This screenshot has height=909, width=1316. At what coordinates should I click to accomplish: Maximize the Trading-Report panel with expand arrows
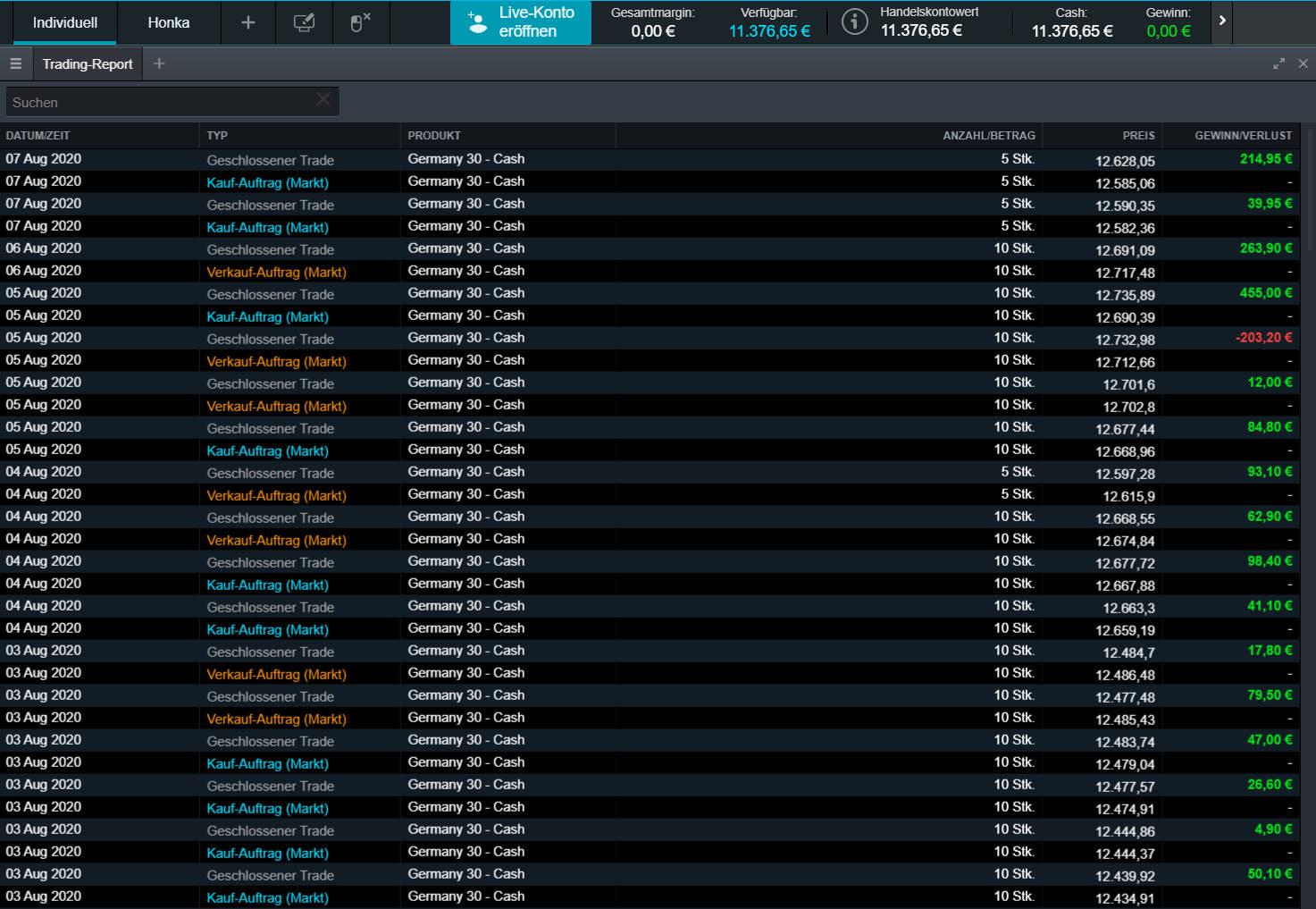(1278, 63)
